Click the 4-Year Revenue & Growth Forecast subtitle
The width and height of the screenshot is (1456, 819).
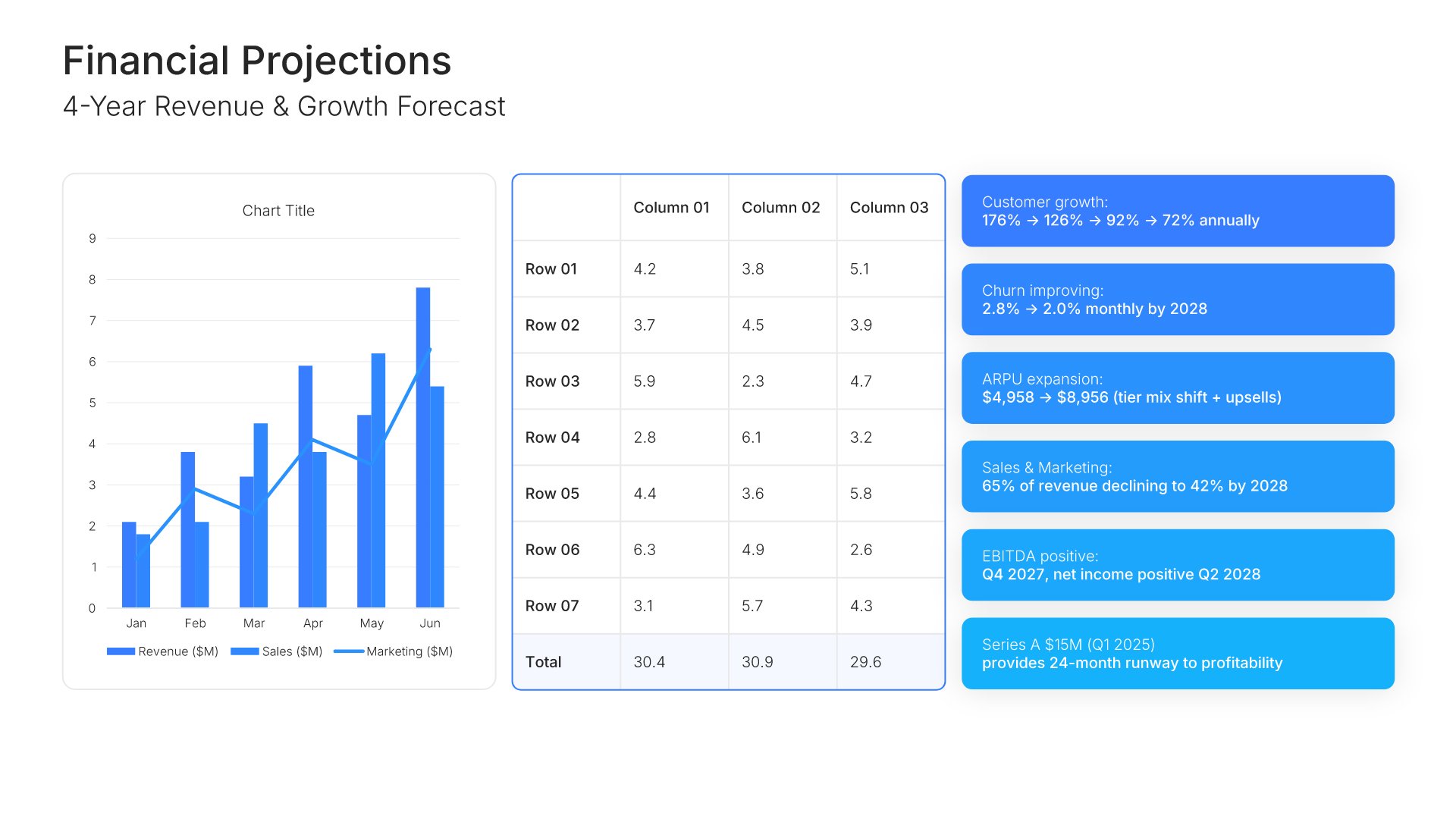[x=284, y=106]
